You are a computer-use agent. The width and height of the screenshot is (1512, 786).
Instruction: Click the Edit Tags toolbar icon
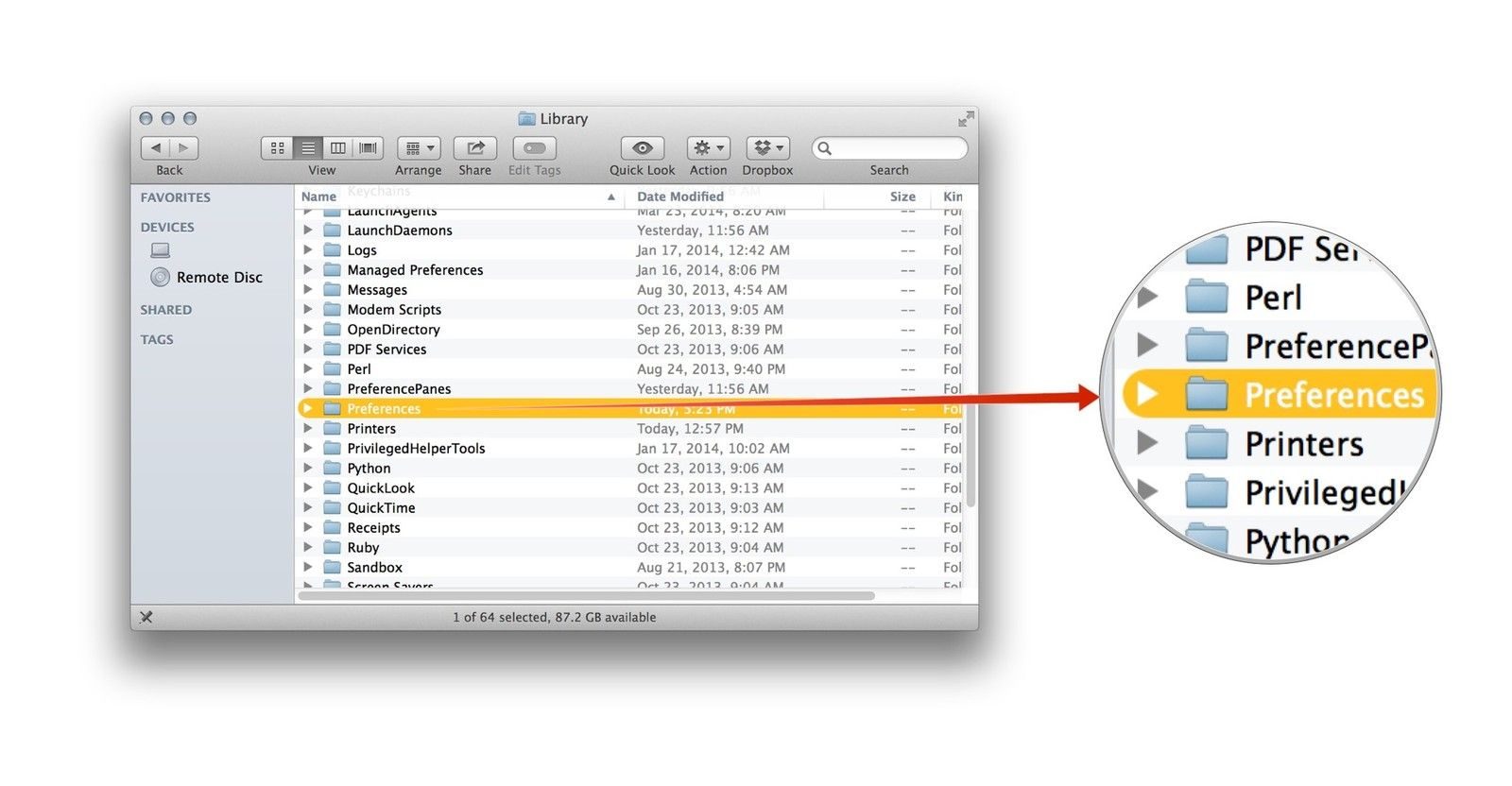tap(534, 148)
